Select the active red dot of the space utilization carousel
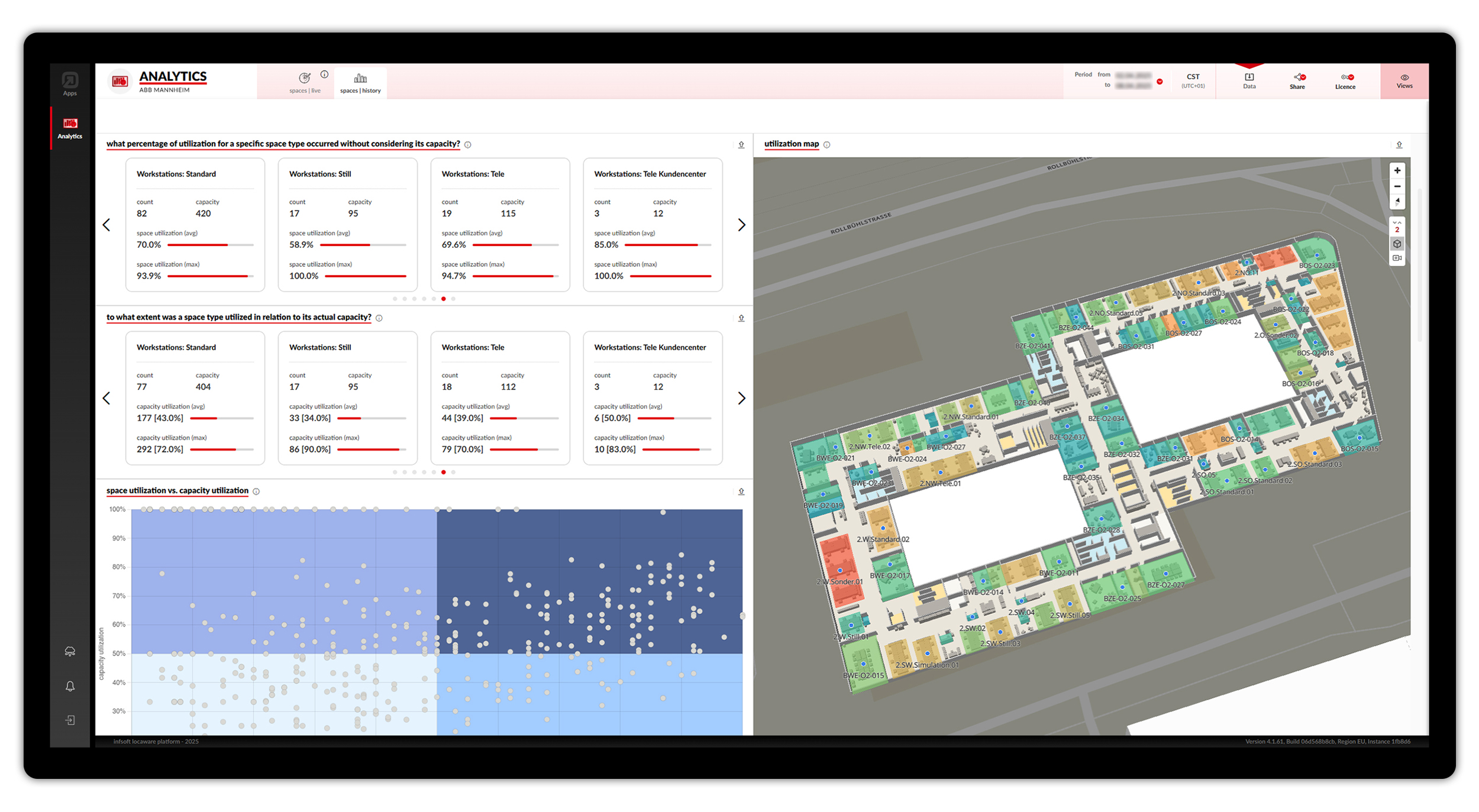Image resolution: width=1479 pixels, height=812 pixels. coord(444,299)
